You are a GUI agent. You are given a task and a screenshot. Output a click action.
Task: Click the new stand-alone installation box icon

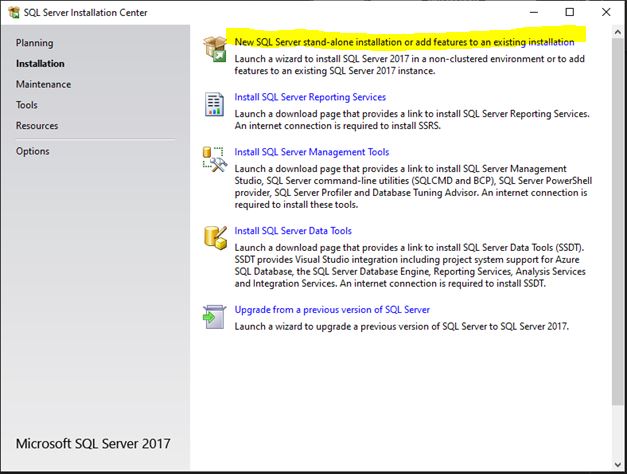[214, 48]
